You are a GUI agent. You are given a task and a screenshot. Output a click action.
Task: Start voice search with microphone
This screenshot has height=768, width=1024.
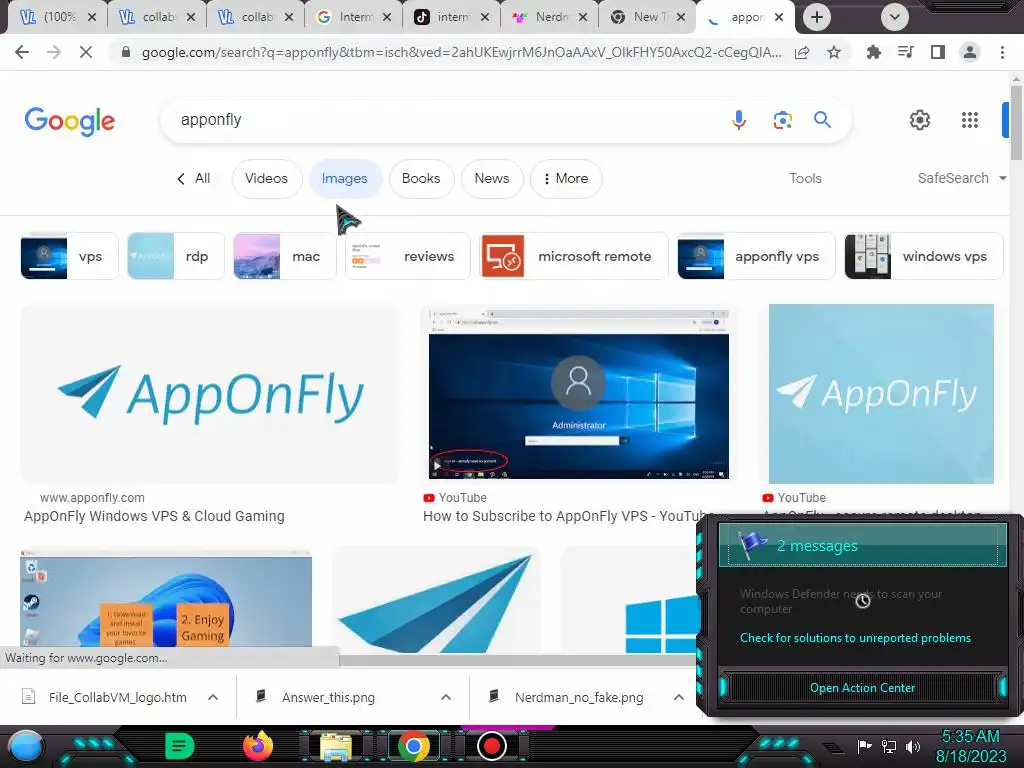pyautogui.click(x=739, y=120)
